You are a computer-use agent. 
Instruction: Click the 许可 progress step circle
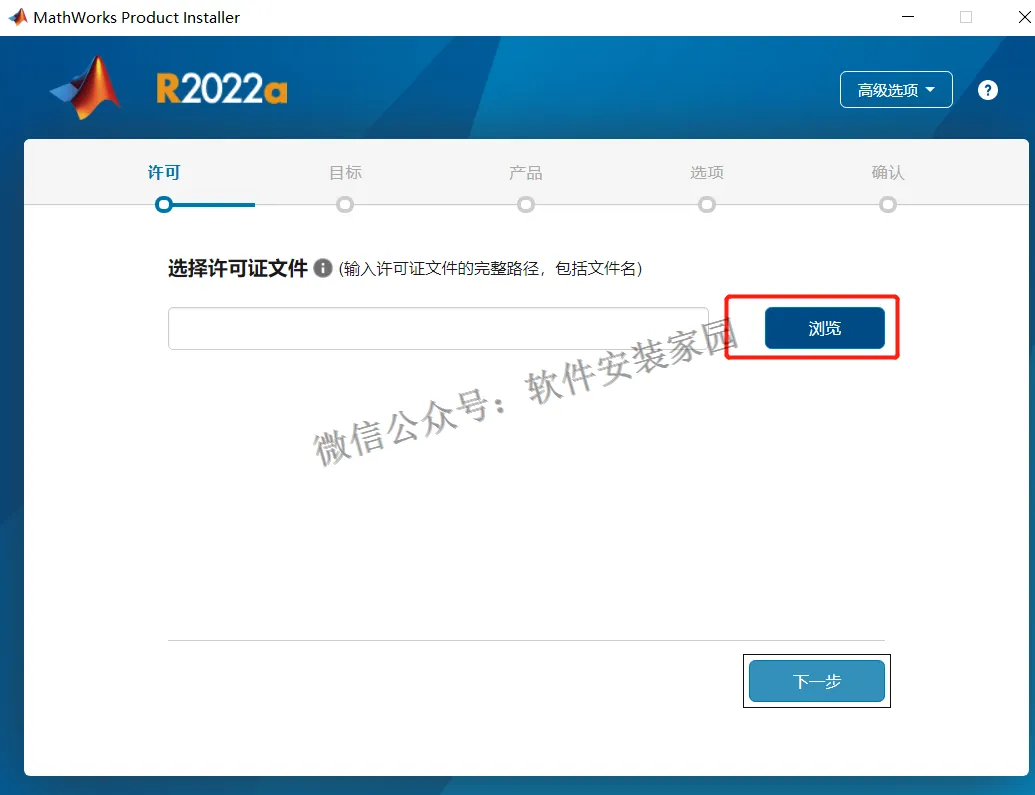click(x=164, y=205)
